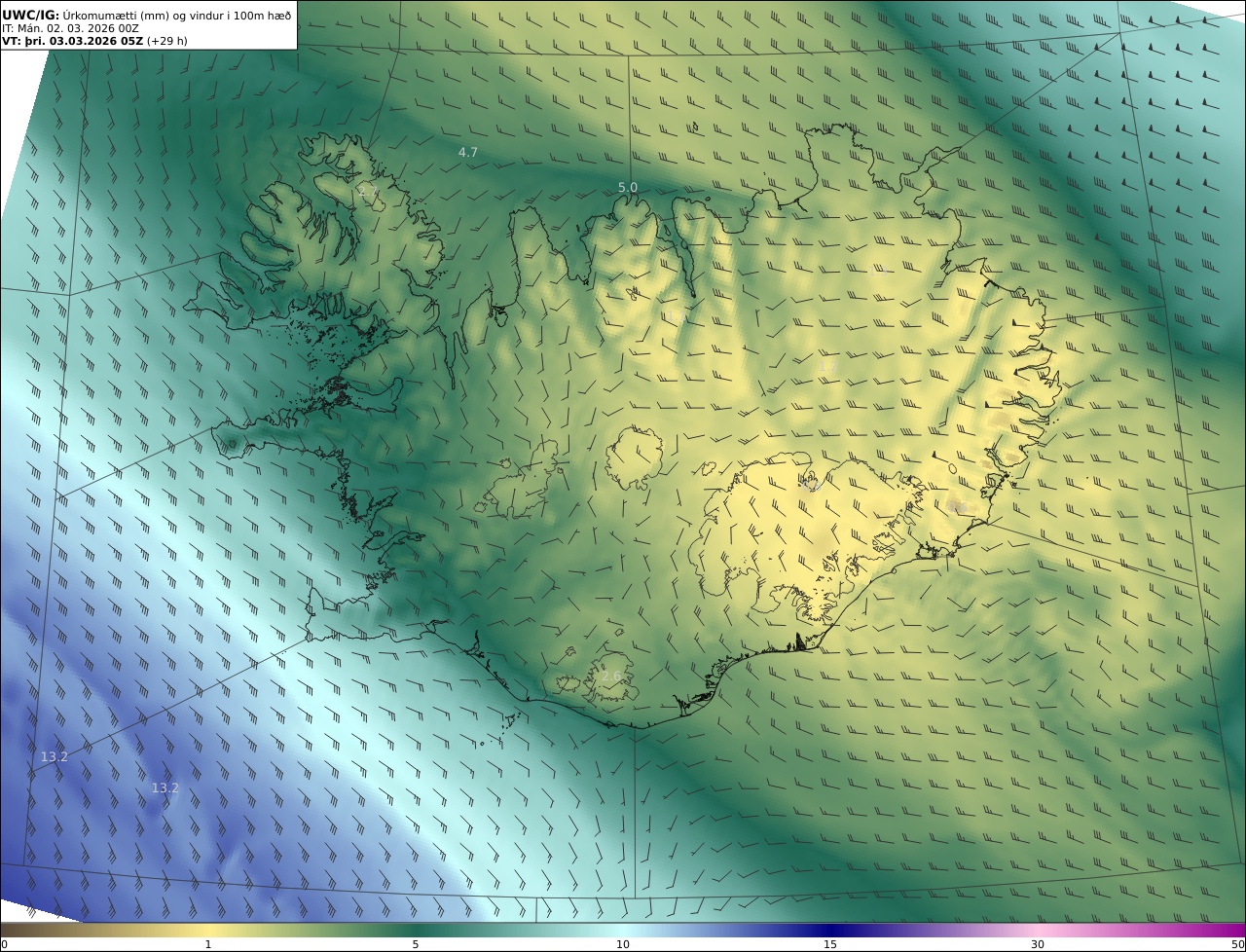
Task: Click the '5' tick on the colour scale
Action: [416, 944]
